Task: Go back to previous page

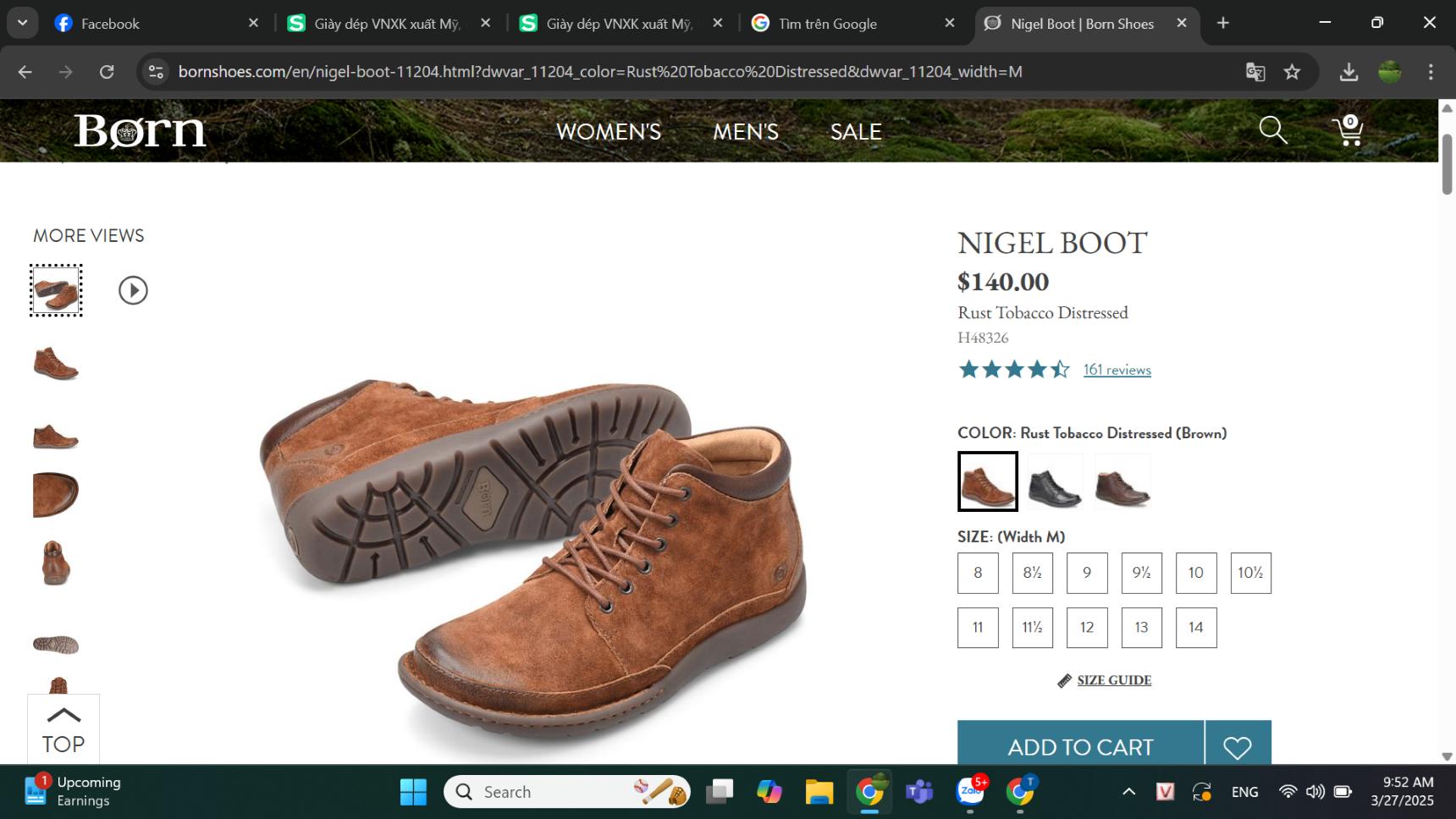Action: [25, 72]
